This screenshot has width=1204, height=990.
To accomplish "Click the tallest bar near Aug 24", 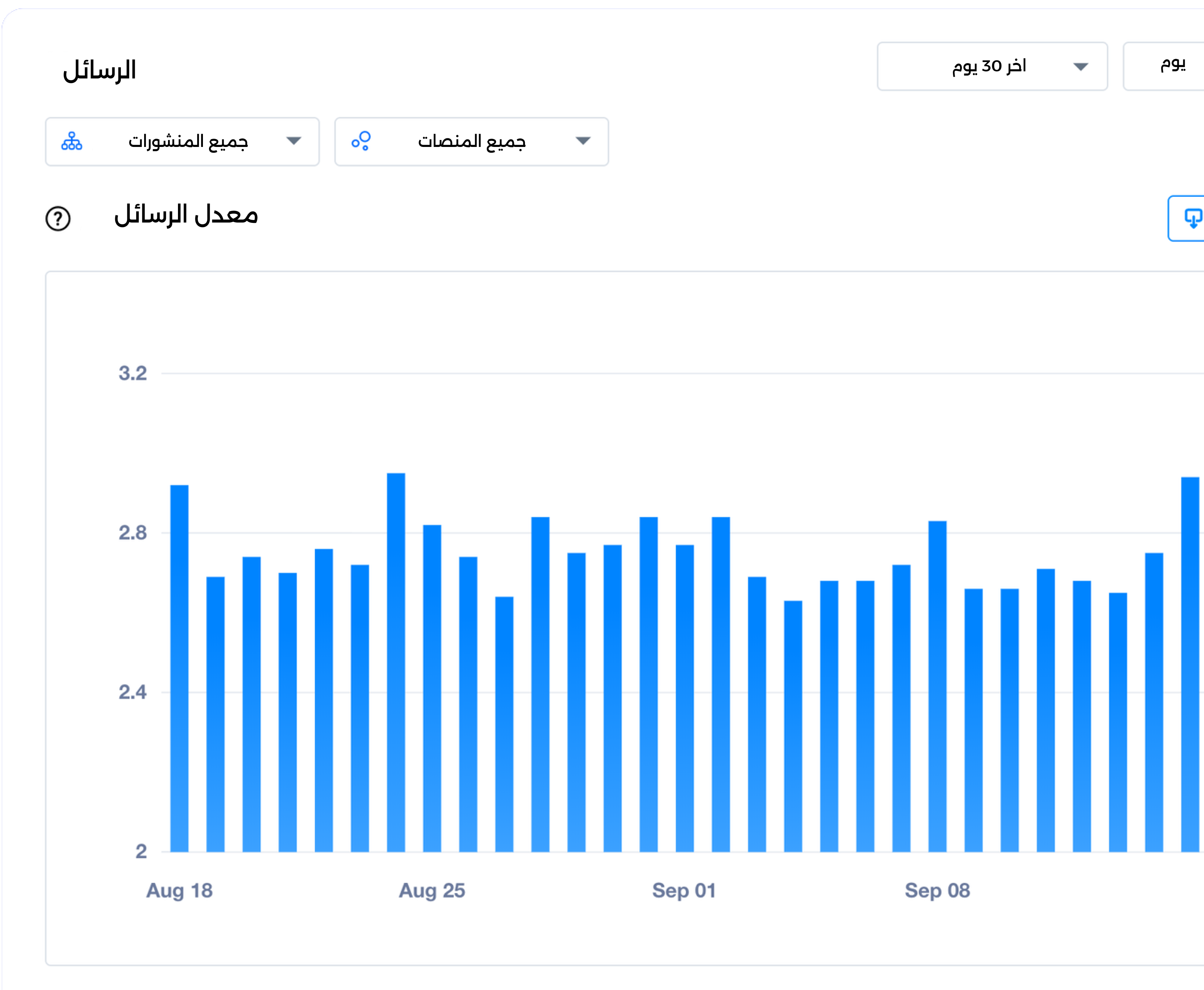I will pos(396,662).
